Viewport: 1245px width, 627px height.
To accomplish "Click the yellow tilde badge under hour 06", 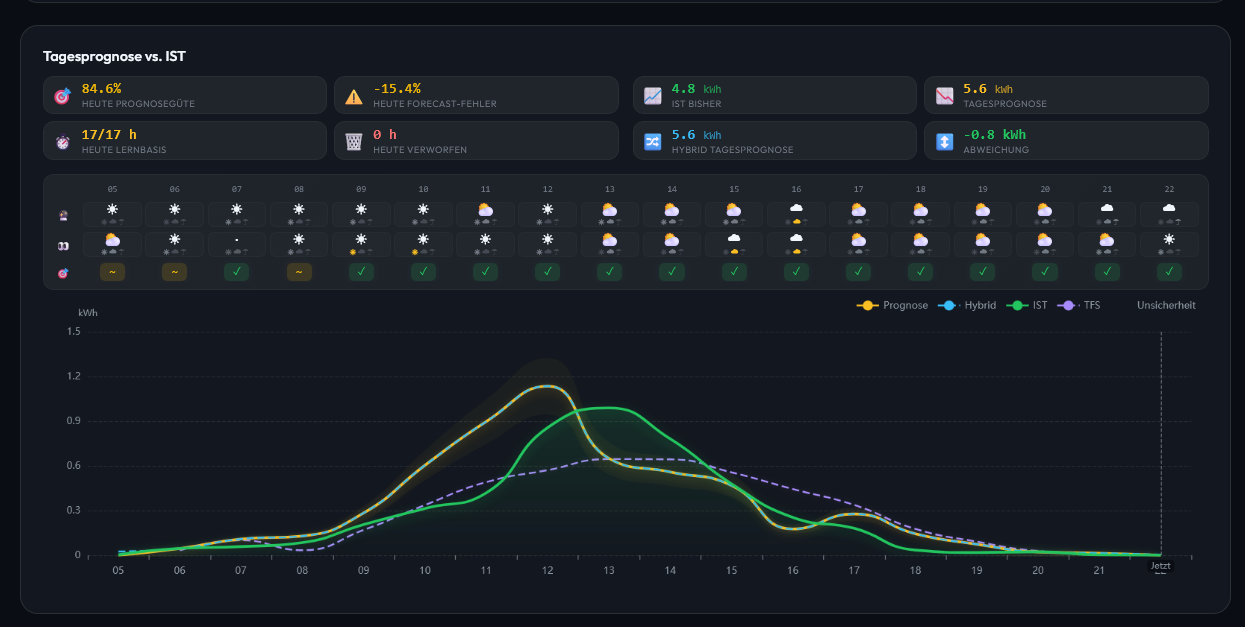I will (x=174, y=272).
